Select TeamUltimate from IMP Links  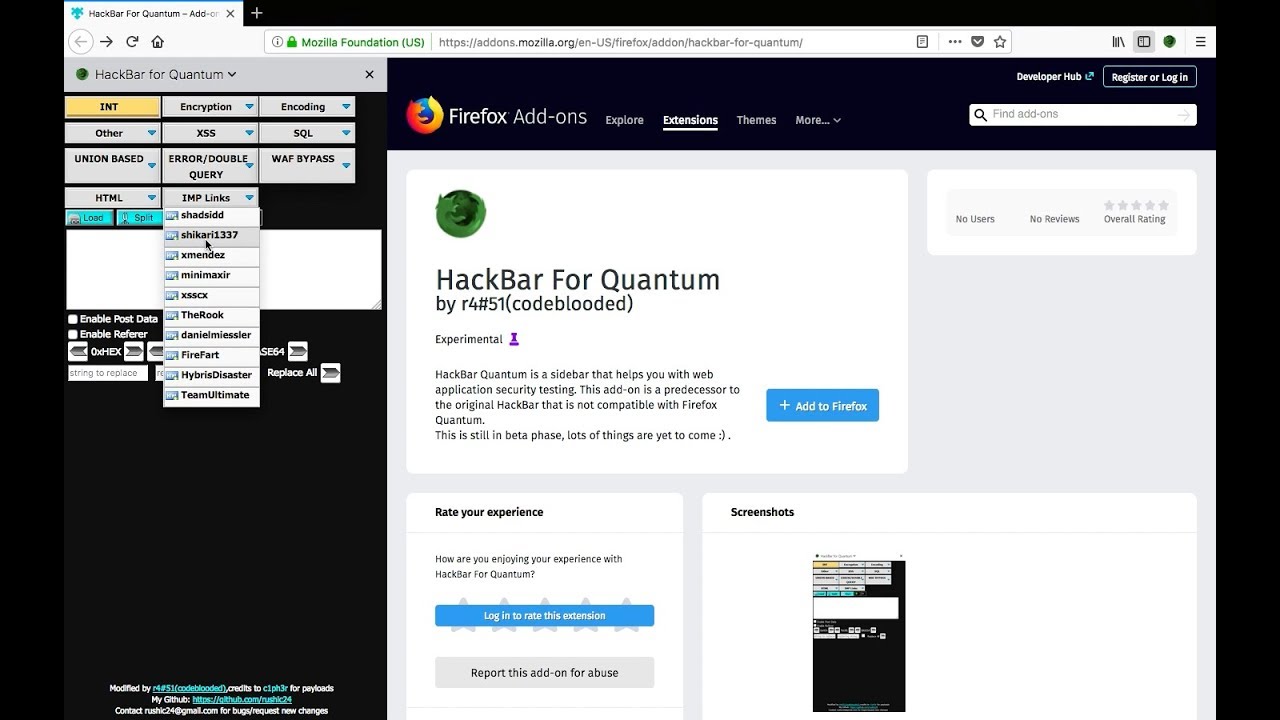(212, 396)
